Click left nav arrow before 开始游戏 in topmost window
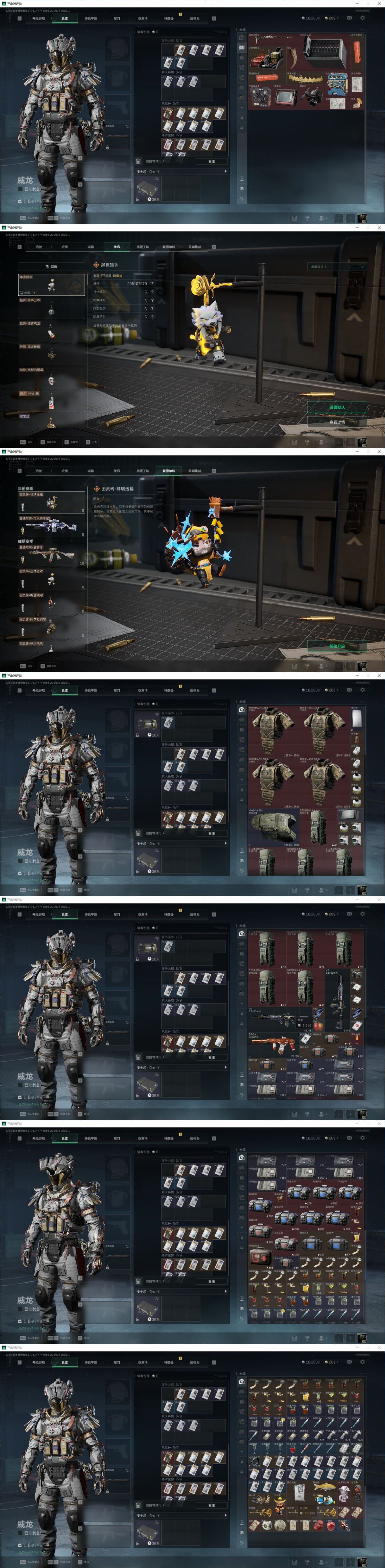 (x=20, y=18)
